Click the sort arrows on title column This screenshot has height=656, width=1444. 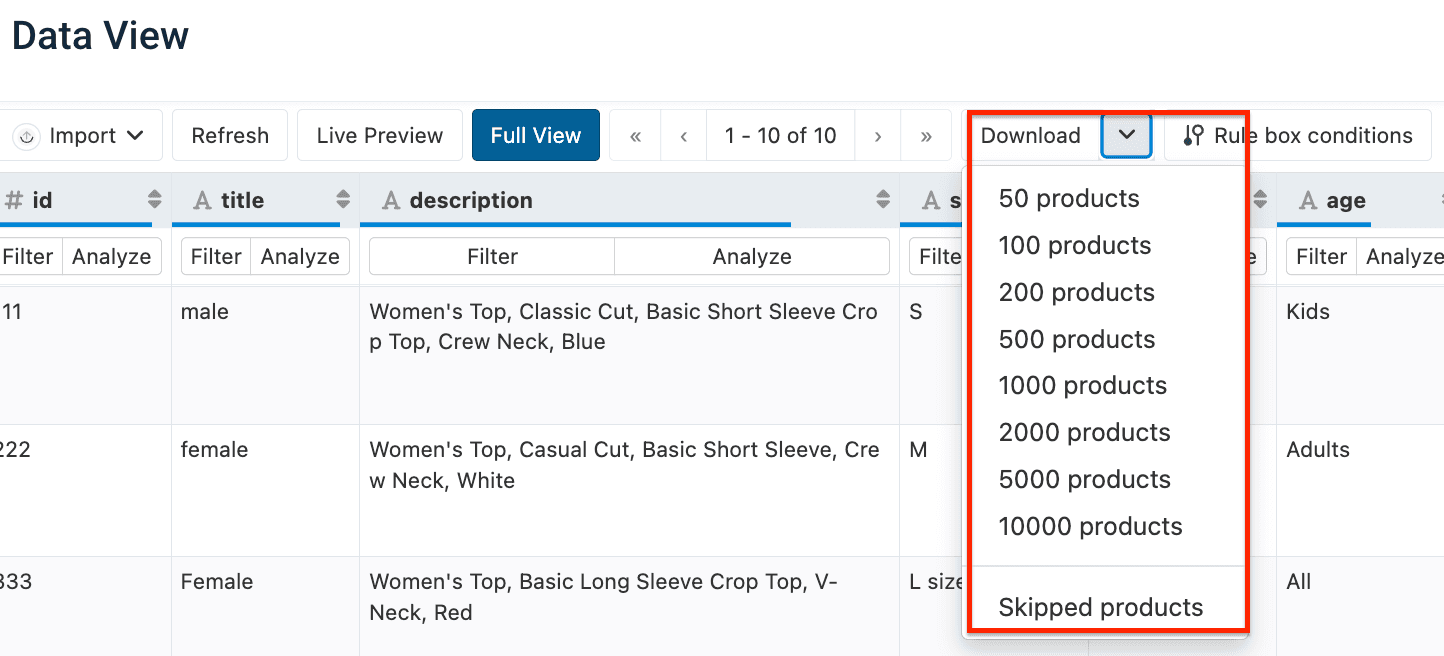coord(343,200)
